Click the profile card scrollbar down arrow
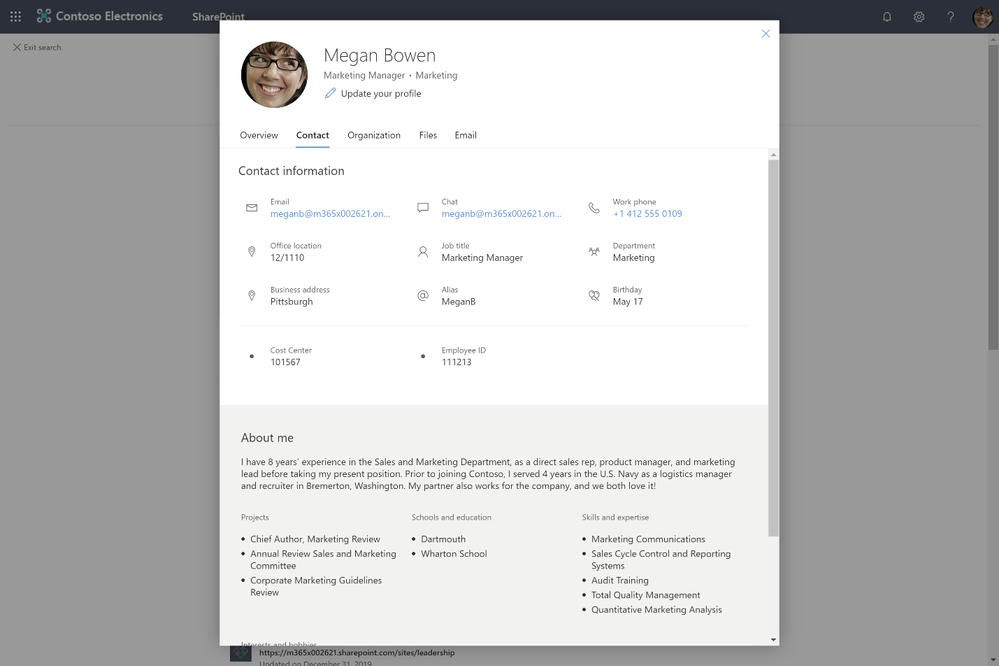Image resolution: width=999 pixels, height=666 pixels. coord(773,639)
